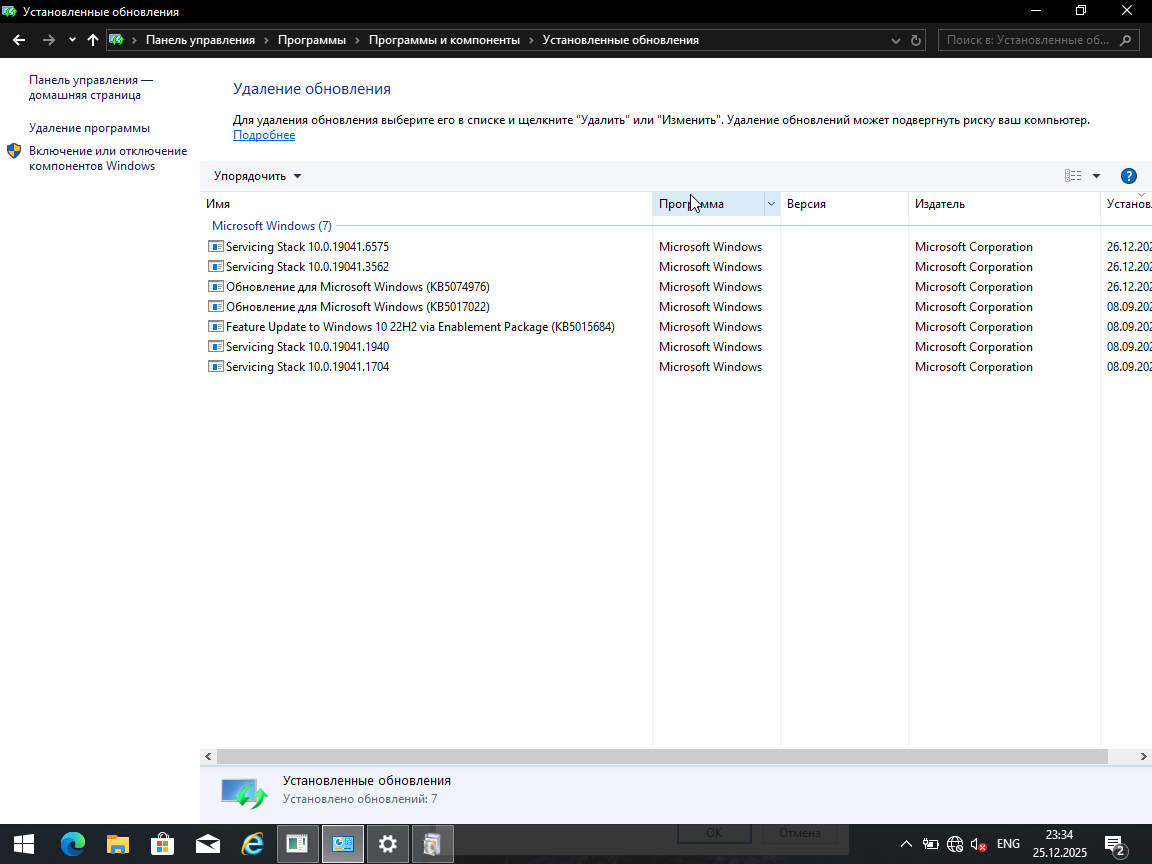1152x864 pixels.
Task: Click the up one level arrow
Action: click(91, 39)
